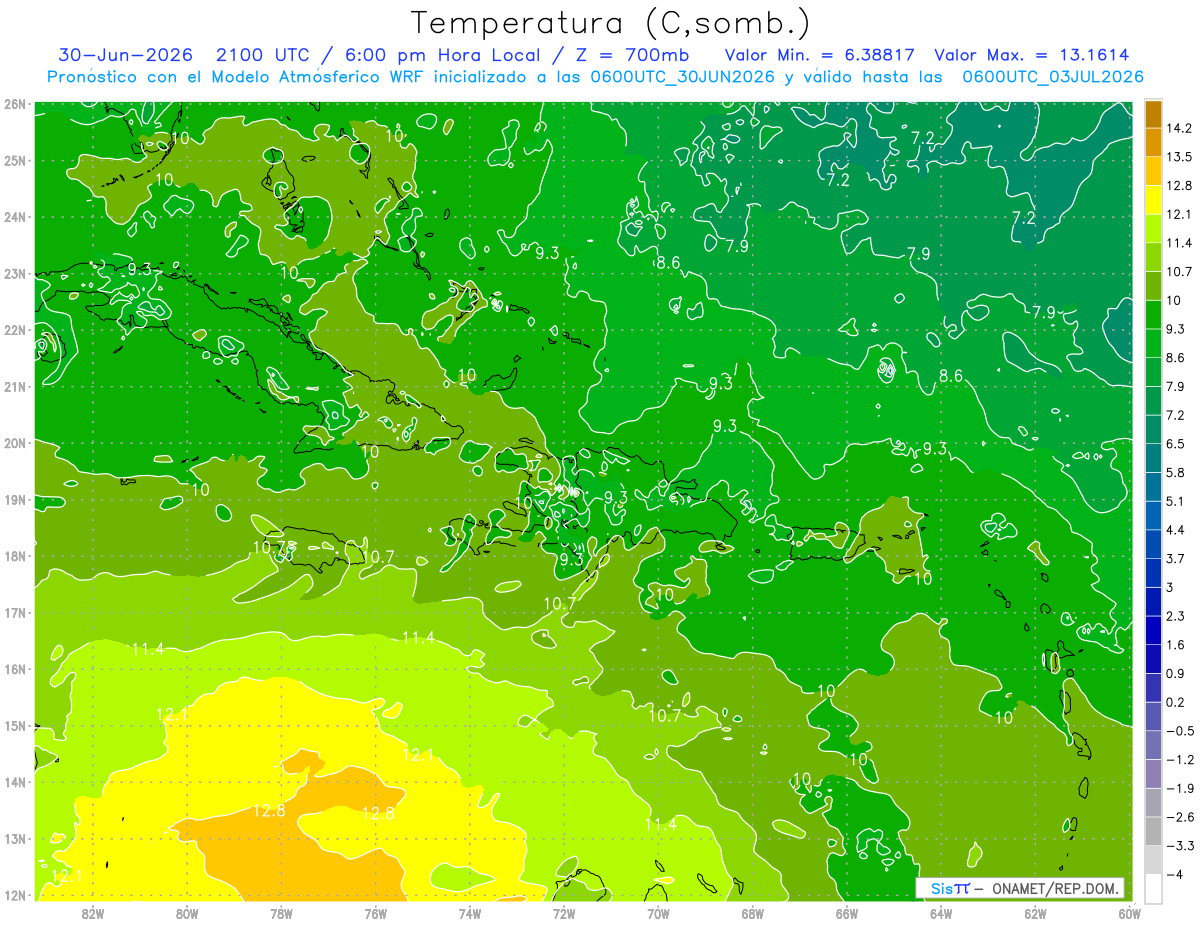The image size is (1200, 927).
Task: Click the '68W' longitude axis label
Action: click(x=753, y=913)
